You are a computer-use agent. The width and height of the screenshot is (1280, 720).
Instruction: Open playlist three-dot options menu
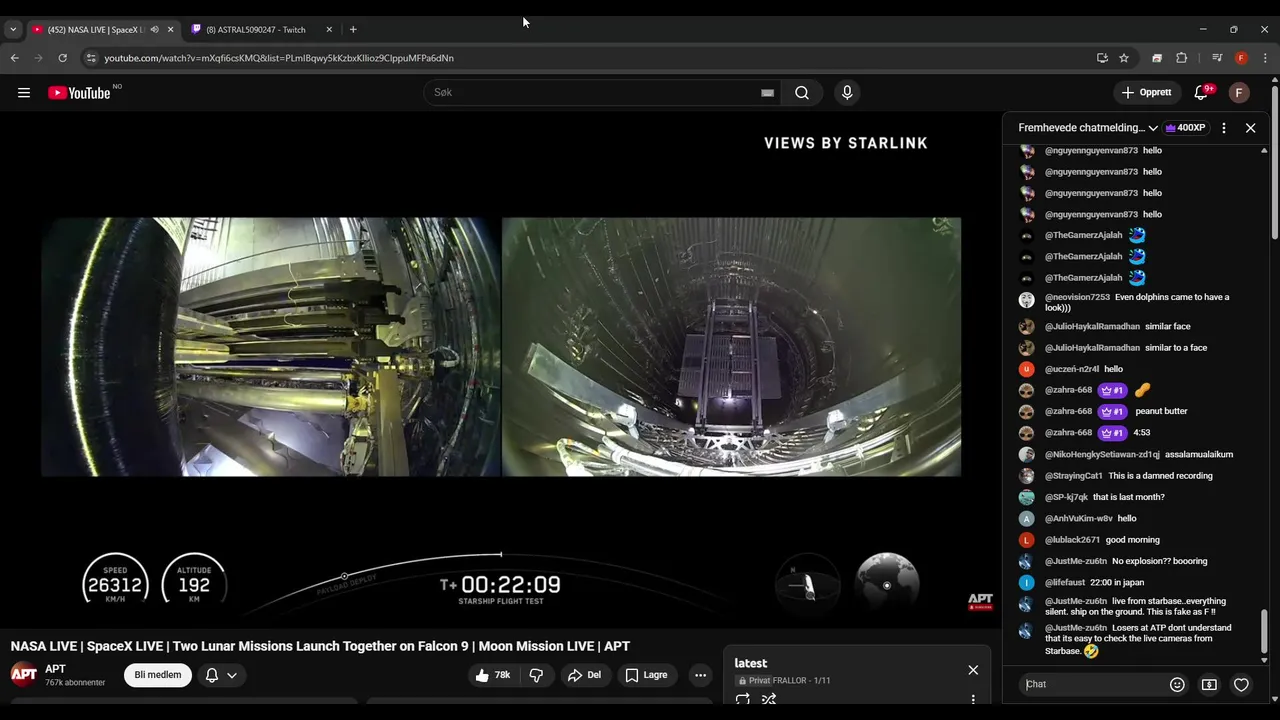coord(973,699)
